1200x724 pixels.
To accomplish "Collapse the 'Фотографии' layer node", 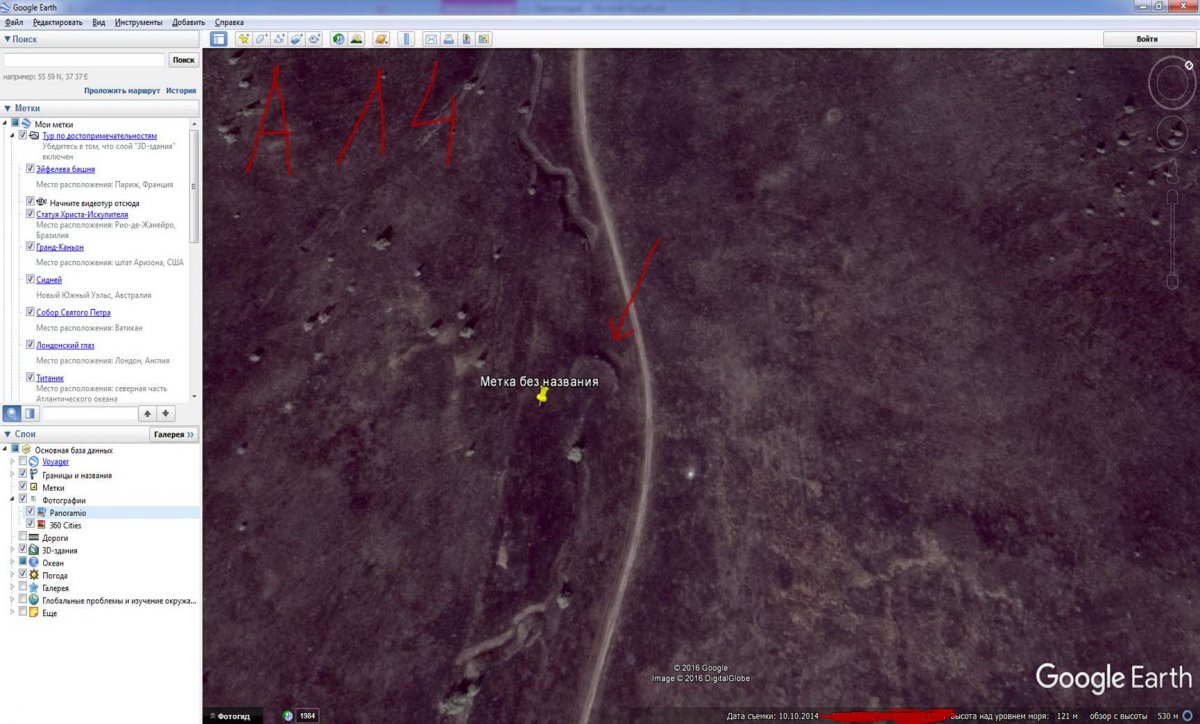I will coord(13,499).
